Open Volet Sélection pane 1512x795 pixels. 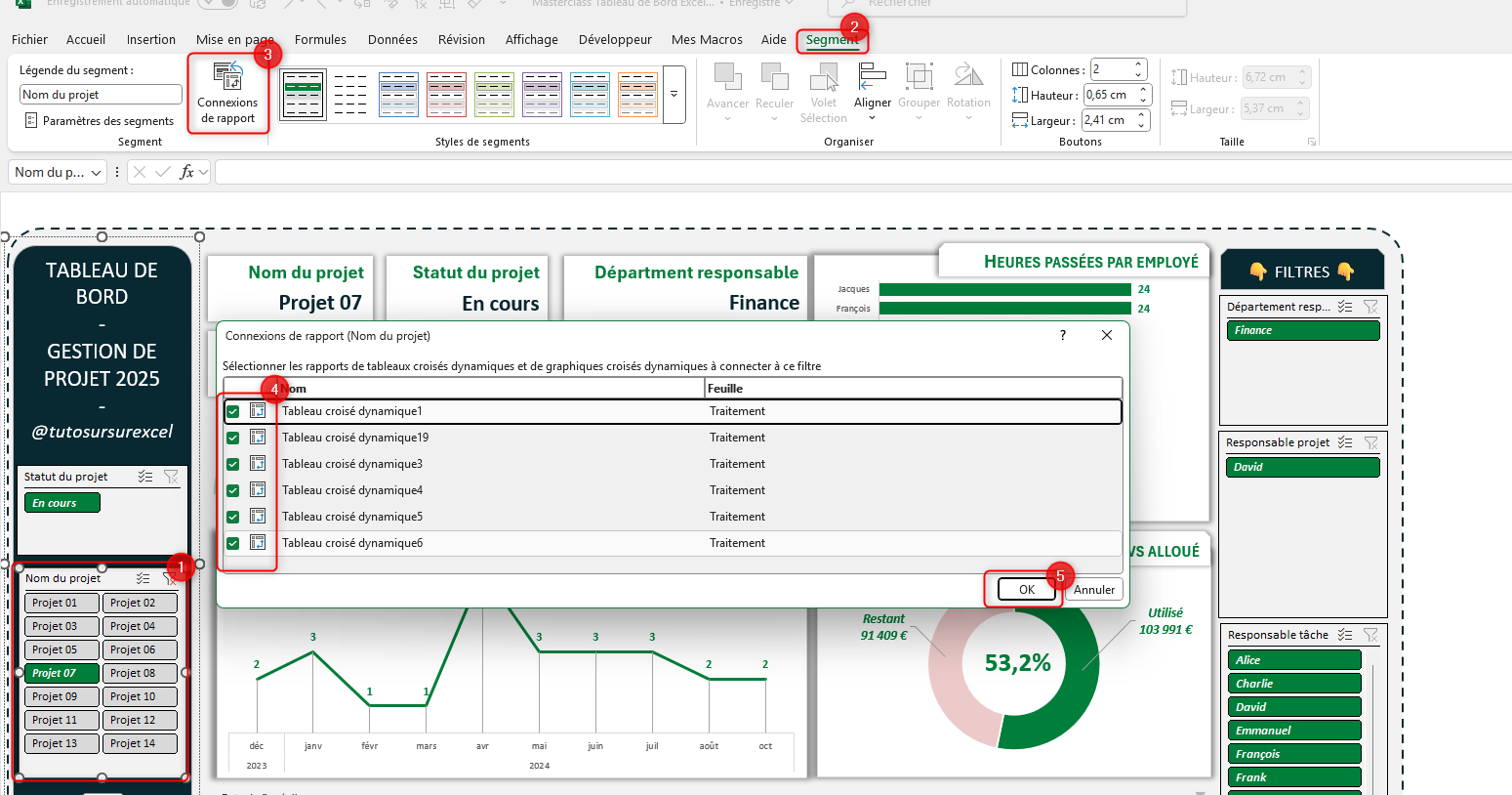click(x=824, y=94)
